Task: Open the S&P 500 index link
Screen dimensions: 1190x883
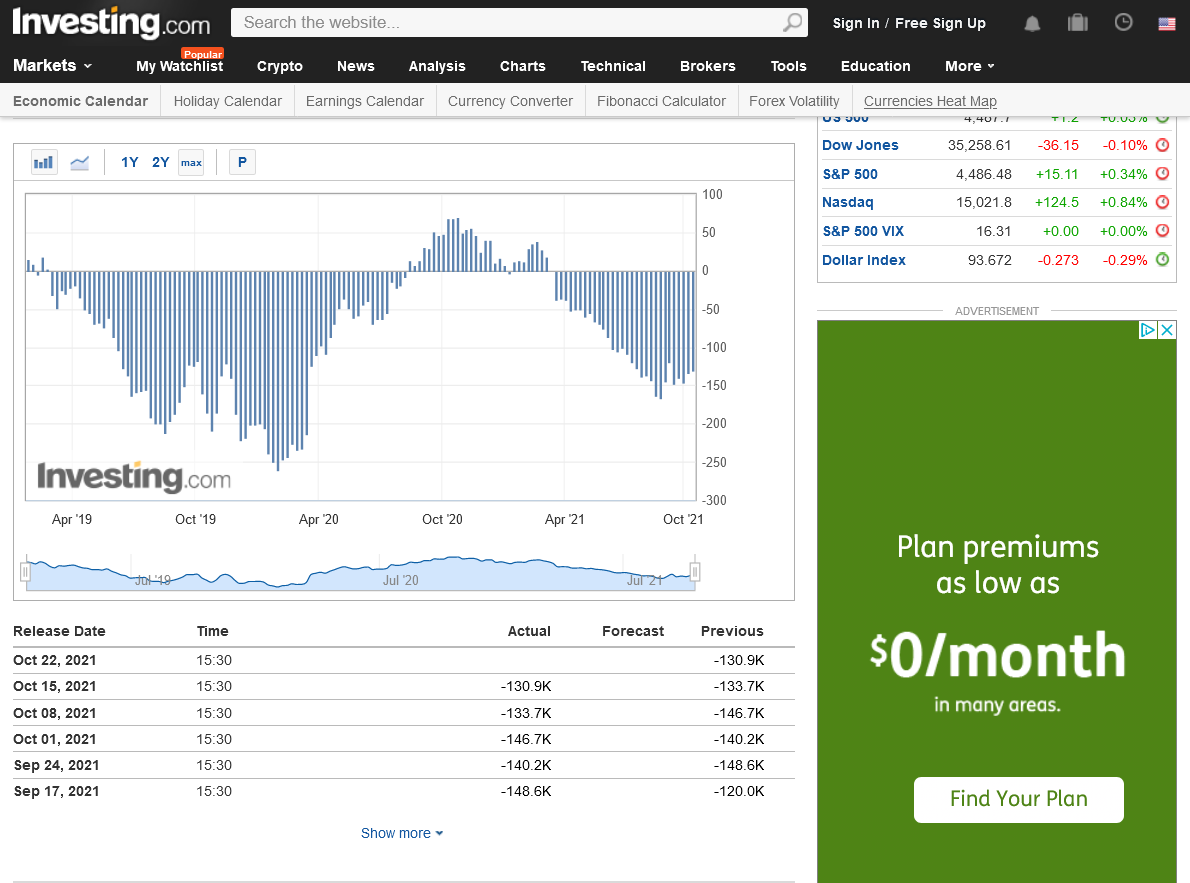Action: 850,174
